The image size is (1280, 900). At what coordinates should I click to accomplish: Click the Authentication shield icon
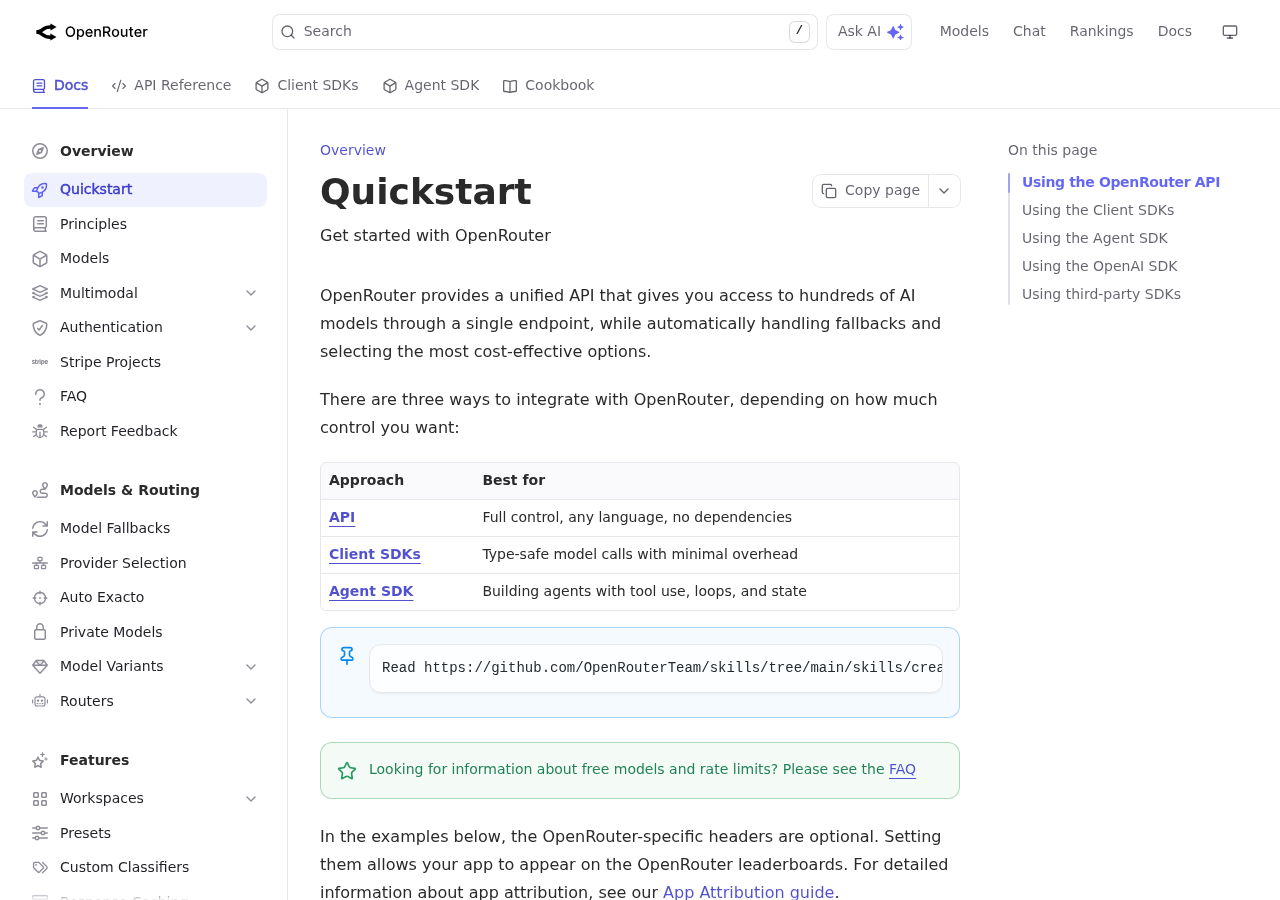click(x=40, y=328)
